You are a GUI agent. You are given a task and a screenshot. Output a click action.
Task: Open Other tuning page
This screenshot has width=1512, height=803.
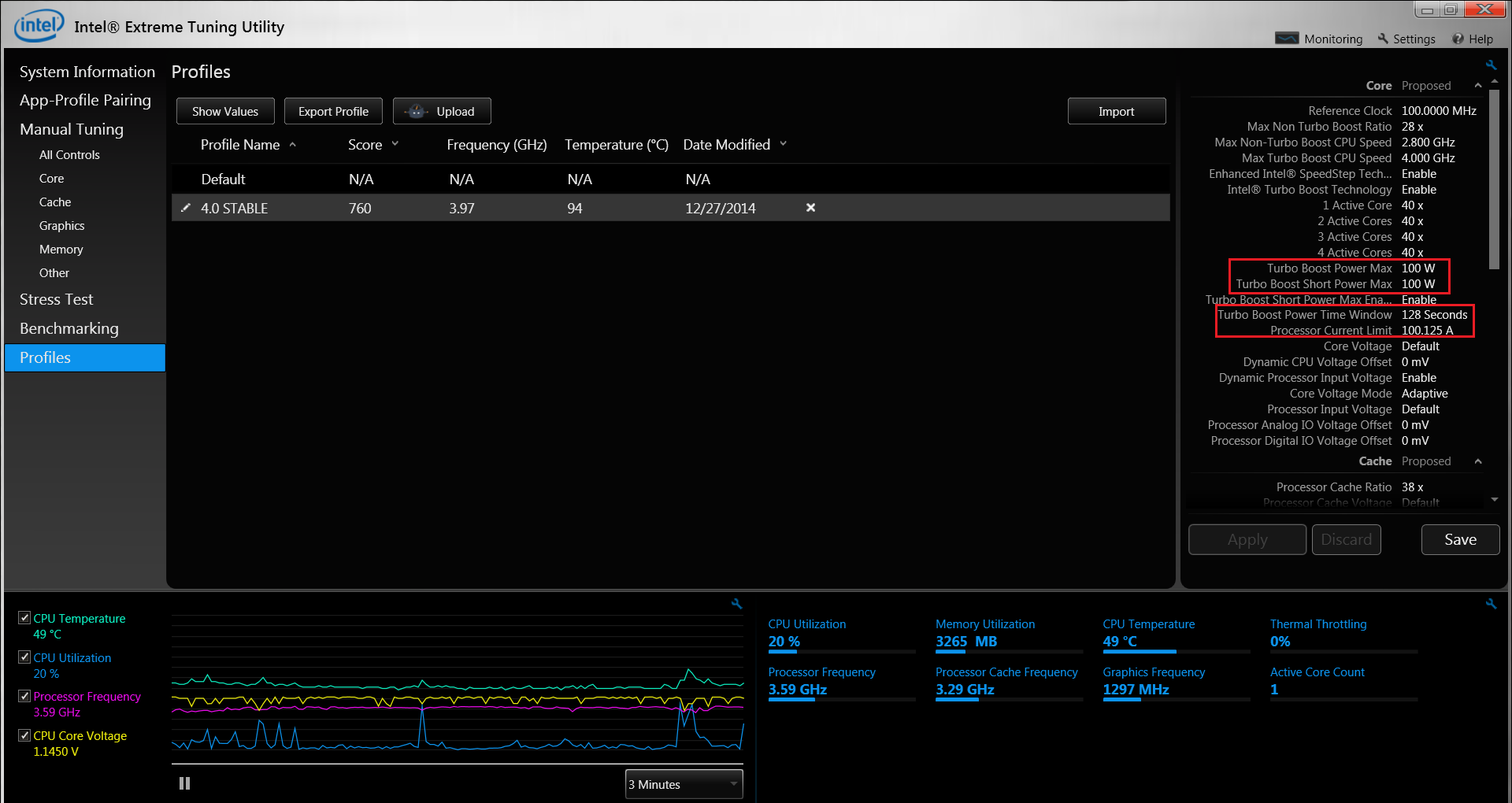pyautogui.click(x=54, y=273)
